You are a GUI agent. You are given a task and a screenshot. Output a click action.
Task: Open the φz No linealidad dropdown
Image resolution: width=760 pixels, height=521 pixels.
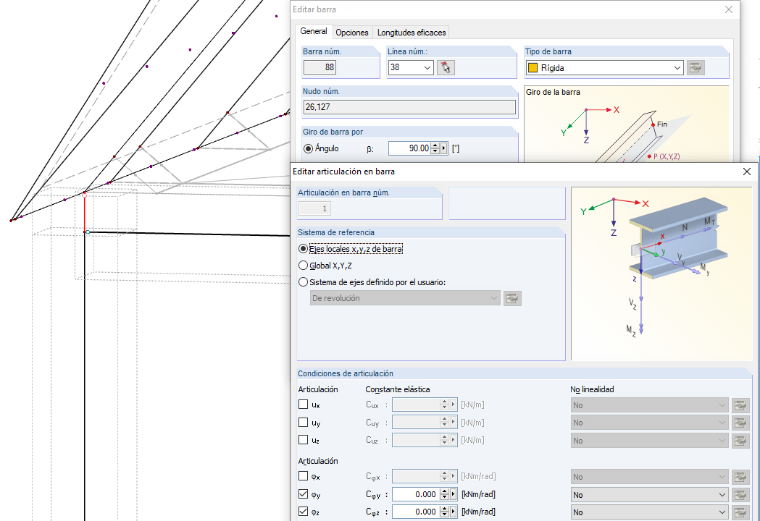(x=649, y=512)
